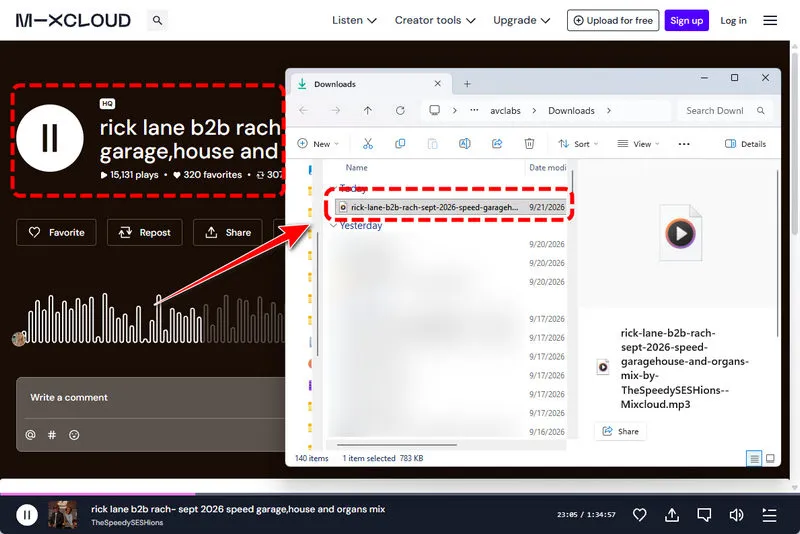Open the breadcrumb ellipsis overflow
Screen dimensions: 800x534
[474, 110]
